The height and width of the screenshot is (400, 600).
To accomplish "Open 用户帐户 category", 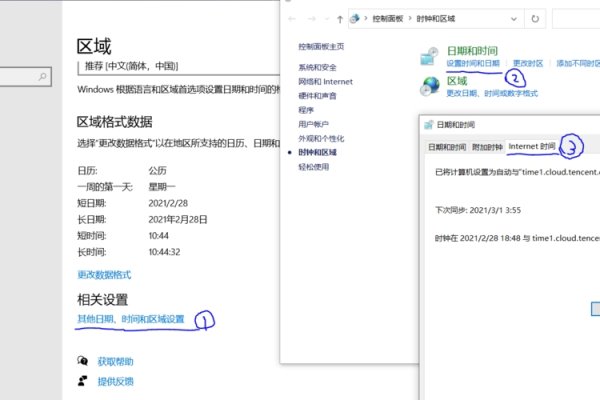I will 313,124.
